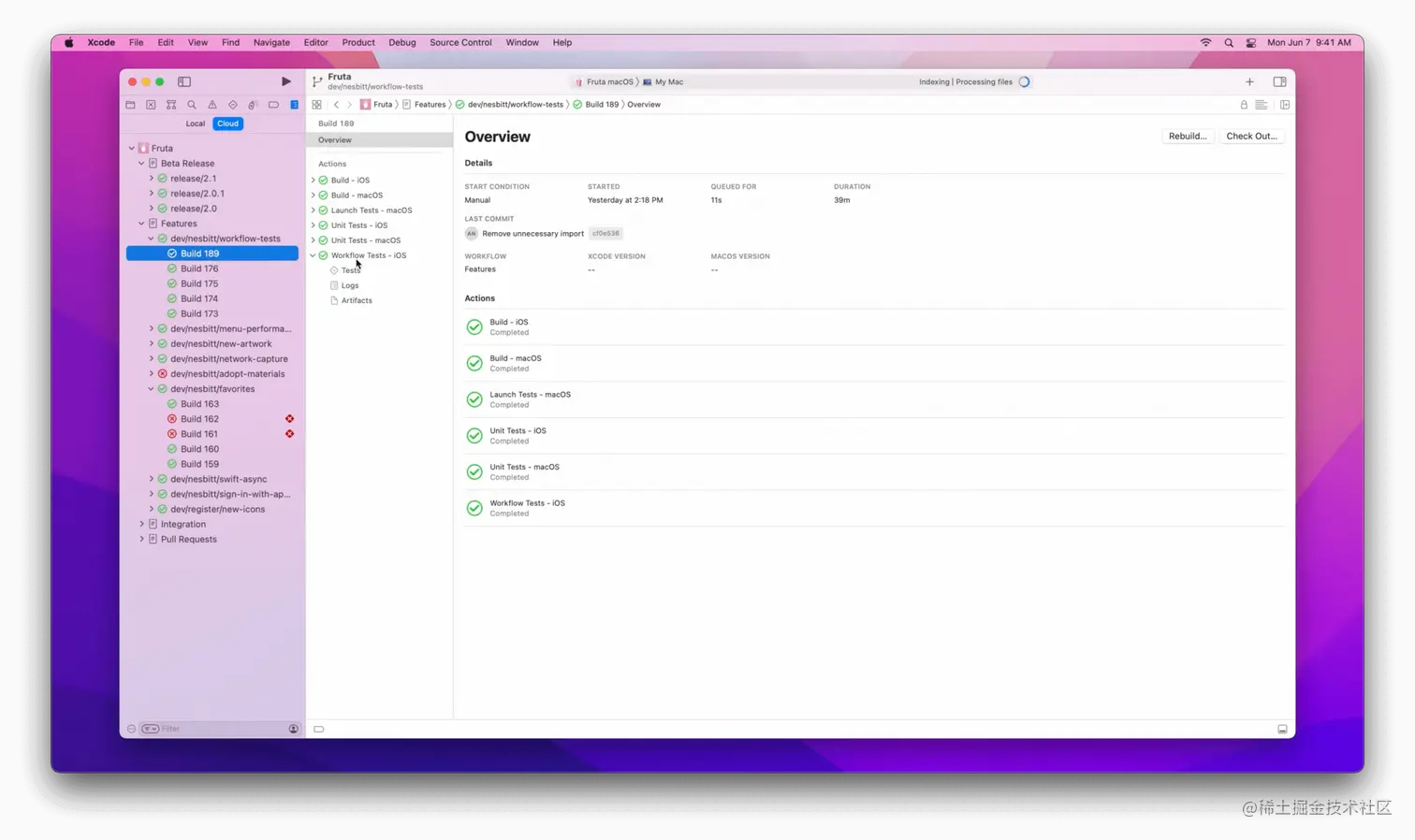The height and width of the screenshot is (840, 1415).
Task: Click the Rebuild... button
Action: pyautogui.click(x=1188, y=136)
